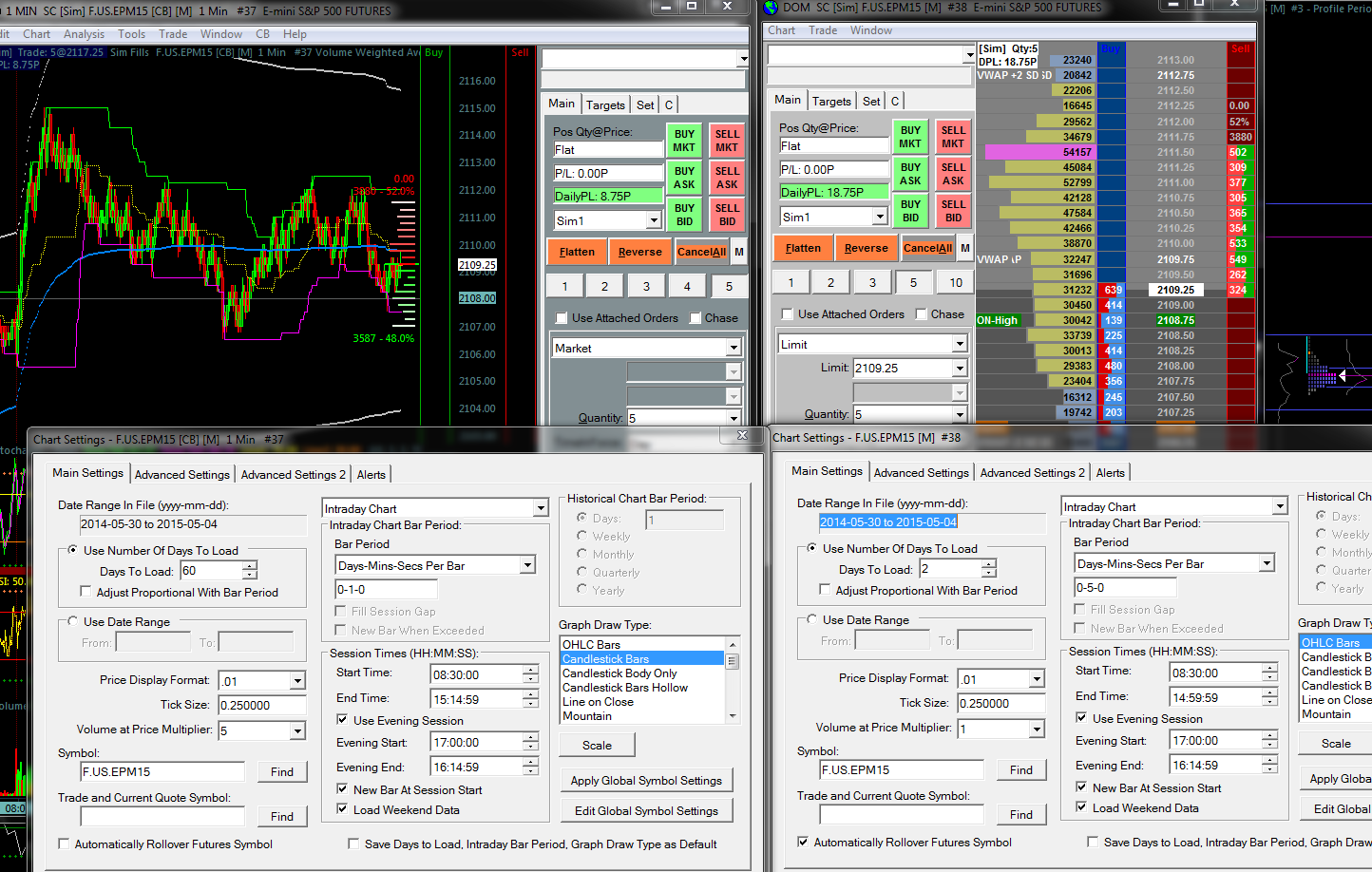1372x872 pixels.
Task: Enable Use Attached Orders in the chart trade panel
Action: coord(562,318)
